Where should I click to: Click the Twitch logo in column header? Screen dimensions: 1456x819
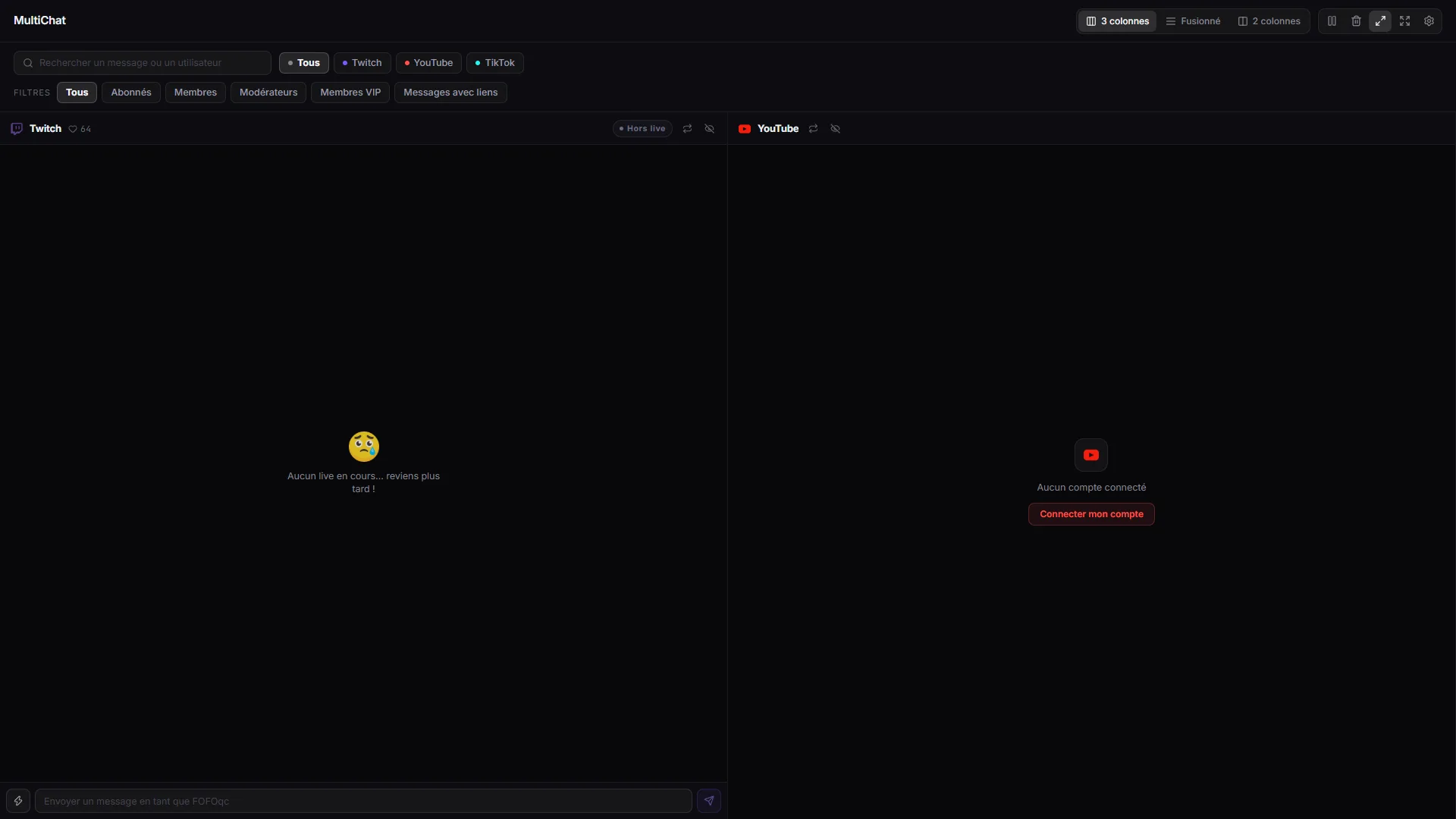17,129
